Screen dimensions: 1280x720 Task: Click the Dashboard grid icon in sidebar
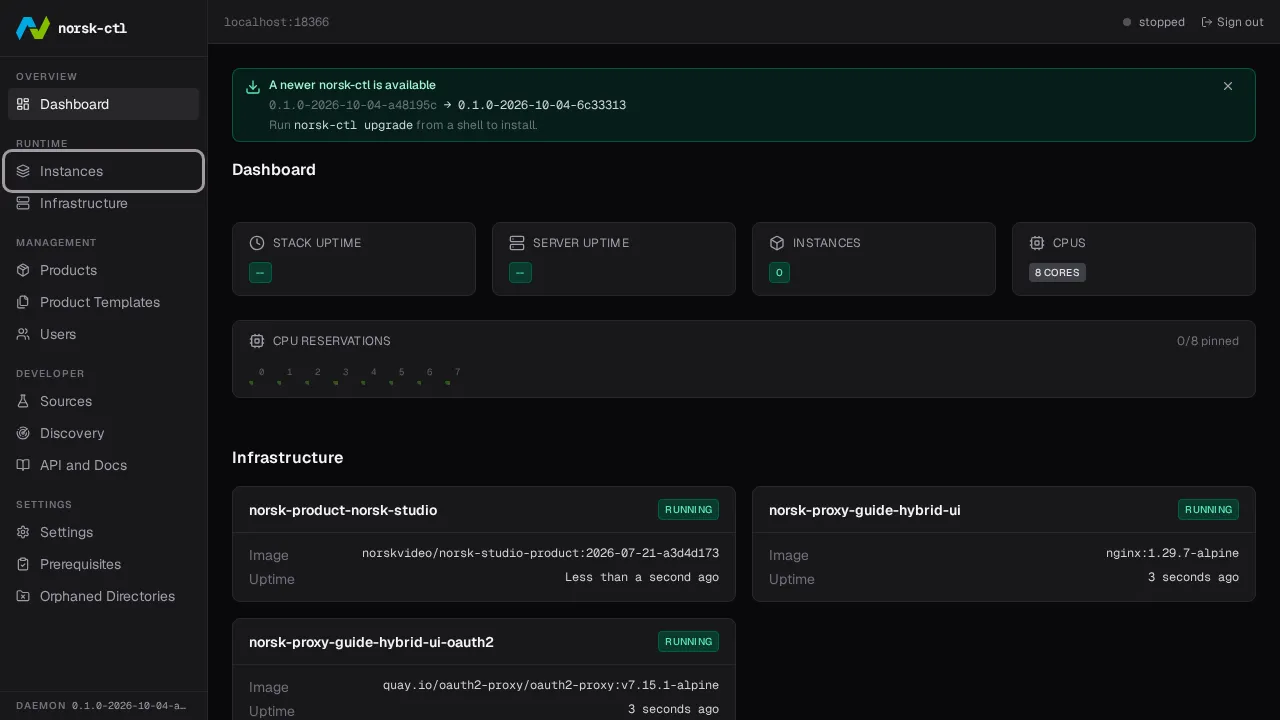coord(23,104)
